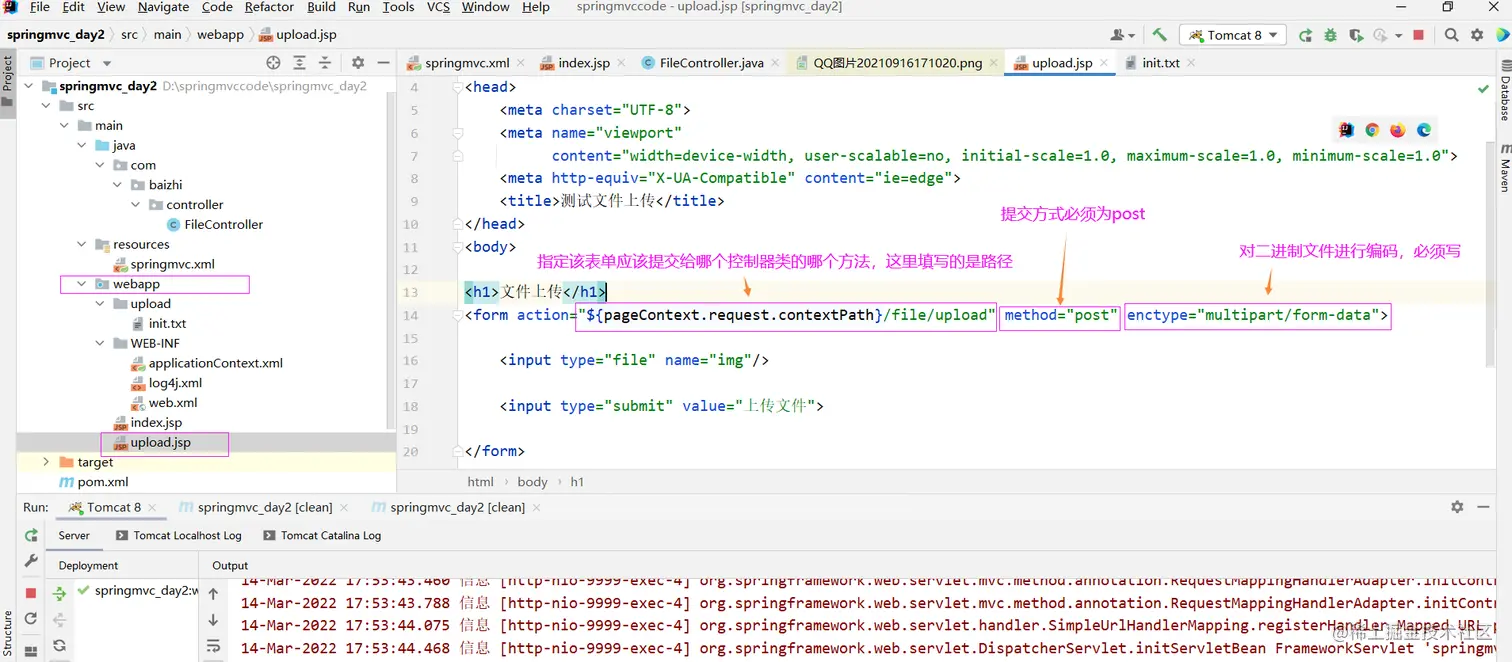The height and width of the screenshot is (662, 1512).
Task: Select web.xml in project tree
Action: click(163, 403)
